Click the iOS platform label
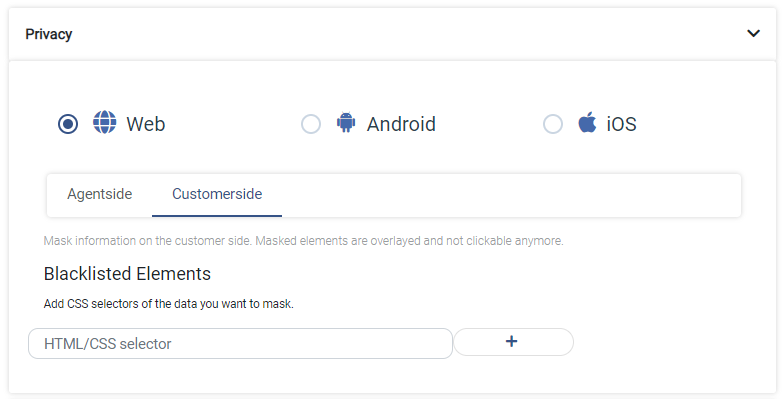Image resolution: width=784 pixels, height=399 pixels. pyautogui.click(x=622, y=124)
